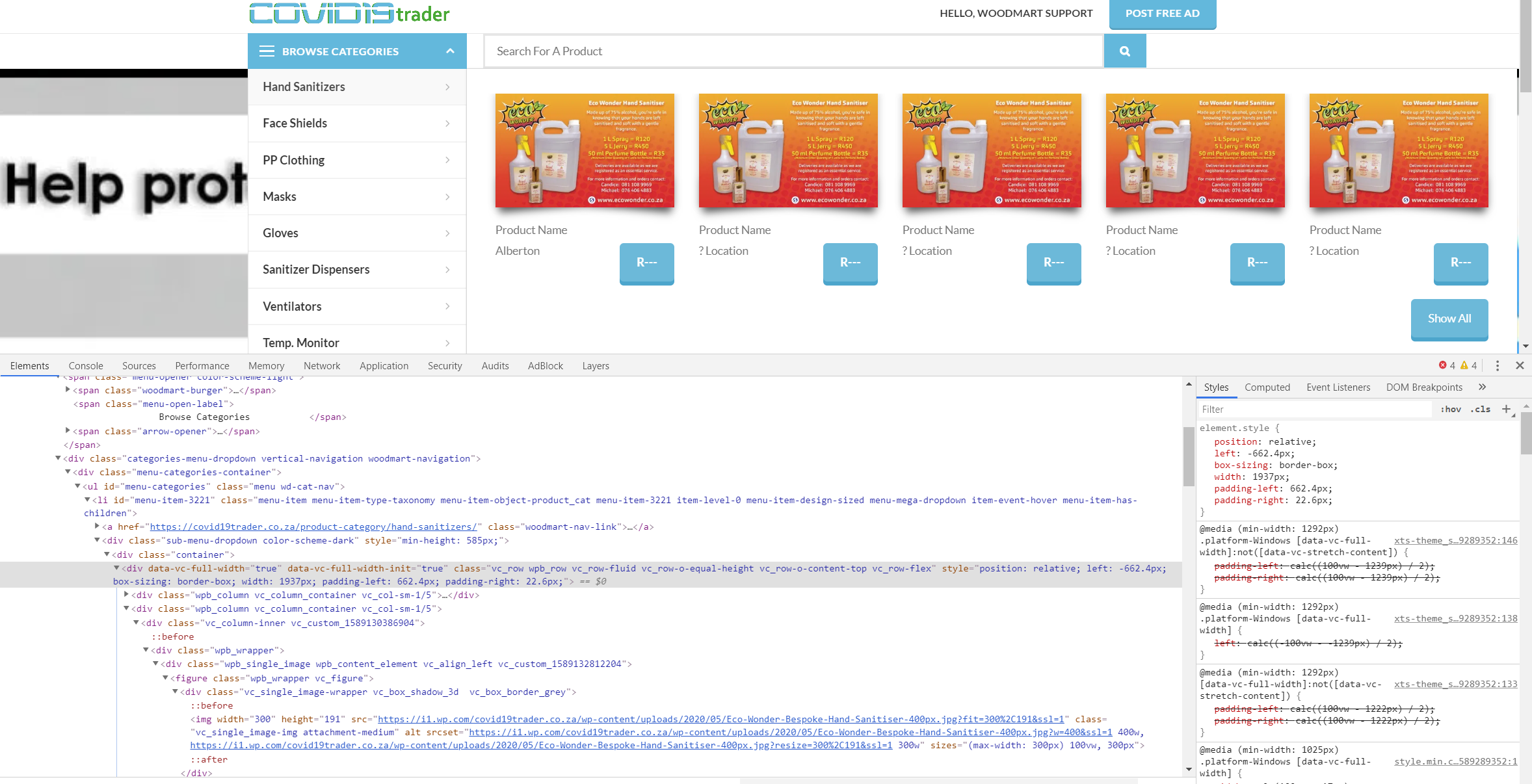Add new style rule with plus icon

(x=1506, y=409)
